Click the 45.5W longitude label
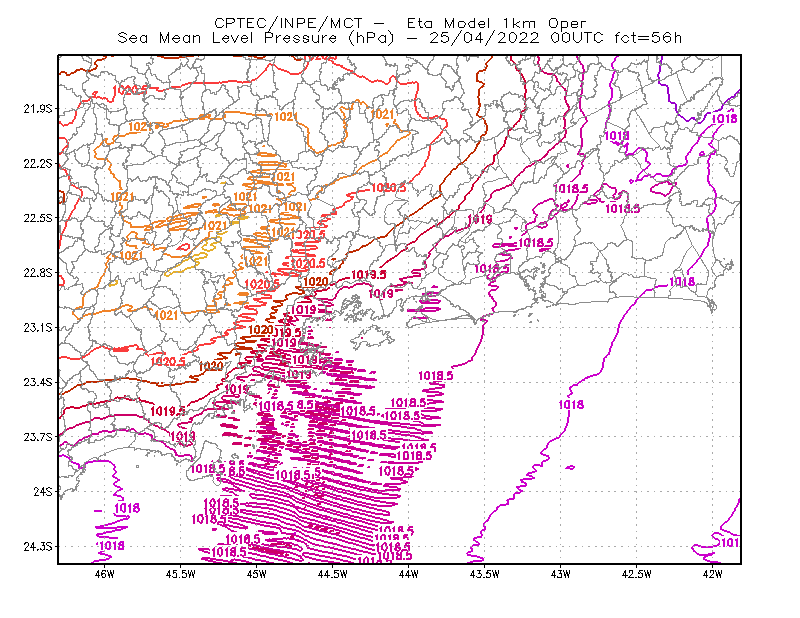The height and width of the screenshot is (618, 800). [x=181, y=574]
